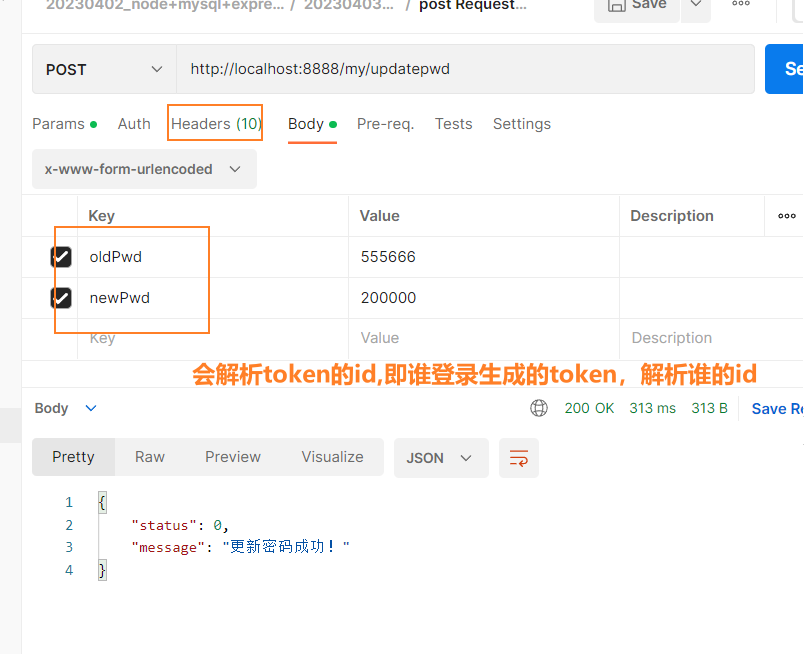Toggle line wrapping in the response viewer
804x654 pixels.
519,457
